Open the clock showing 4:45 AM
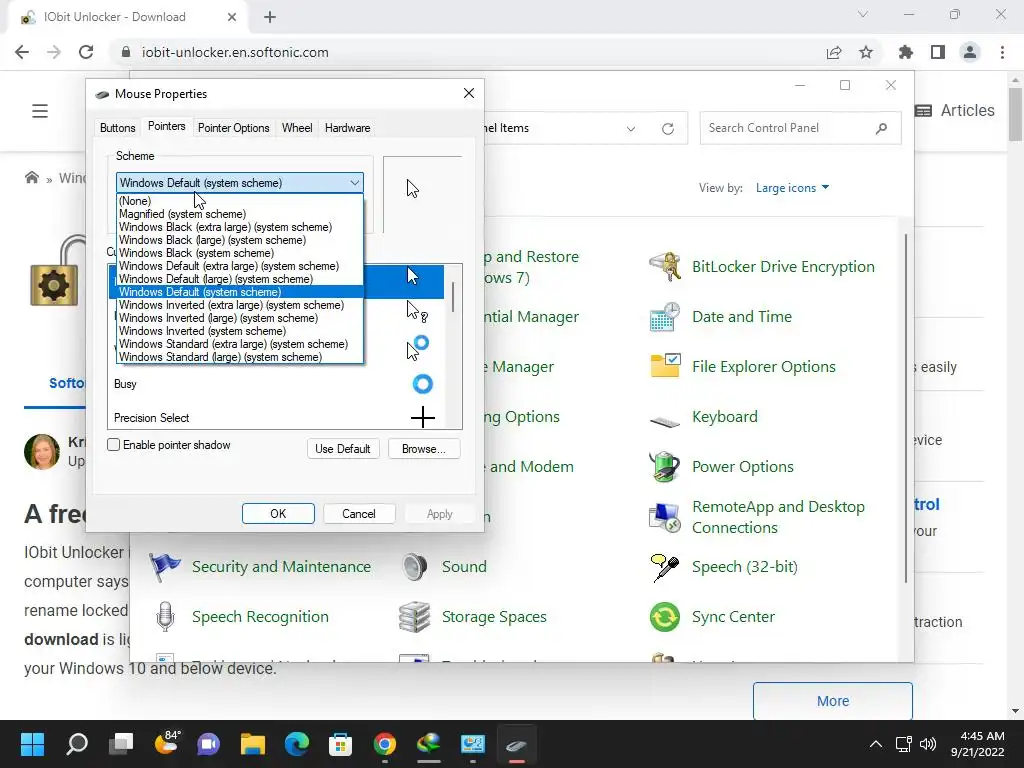Screen dimensions: 1024x768 [977, 744]
